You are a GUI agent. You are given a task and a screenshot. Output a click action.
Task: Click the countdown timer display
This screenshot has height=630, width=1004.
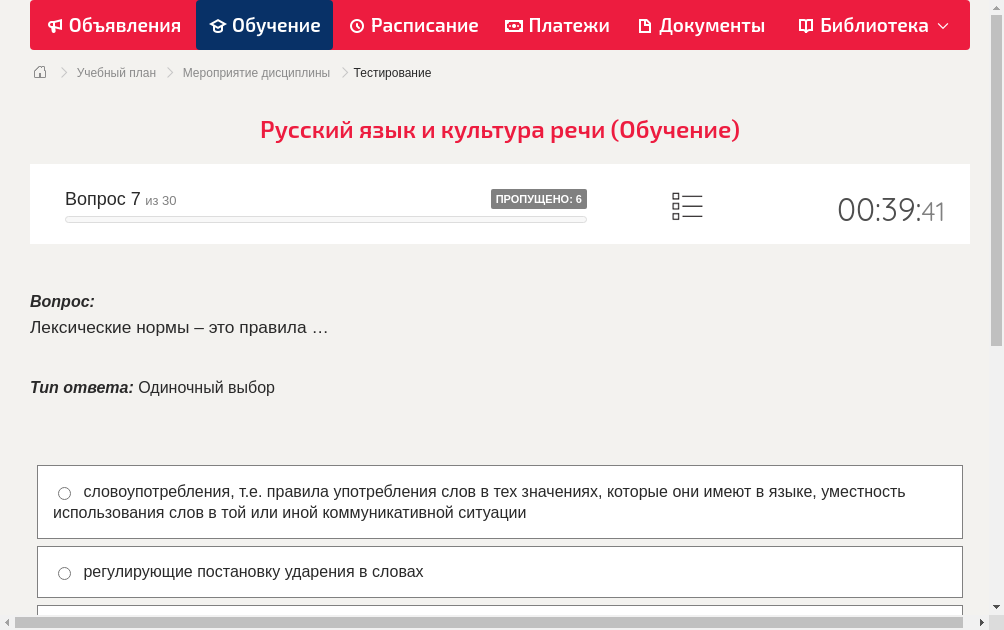point(890,210)
